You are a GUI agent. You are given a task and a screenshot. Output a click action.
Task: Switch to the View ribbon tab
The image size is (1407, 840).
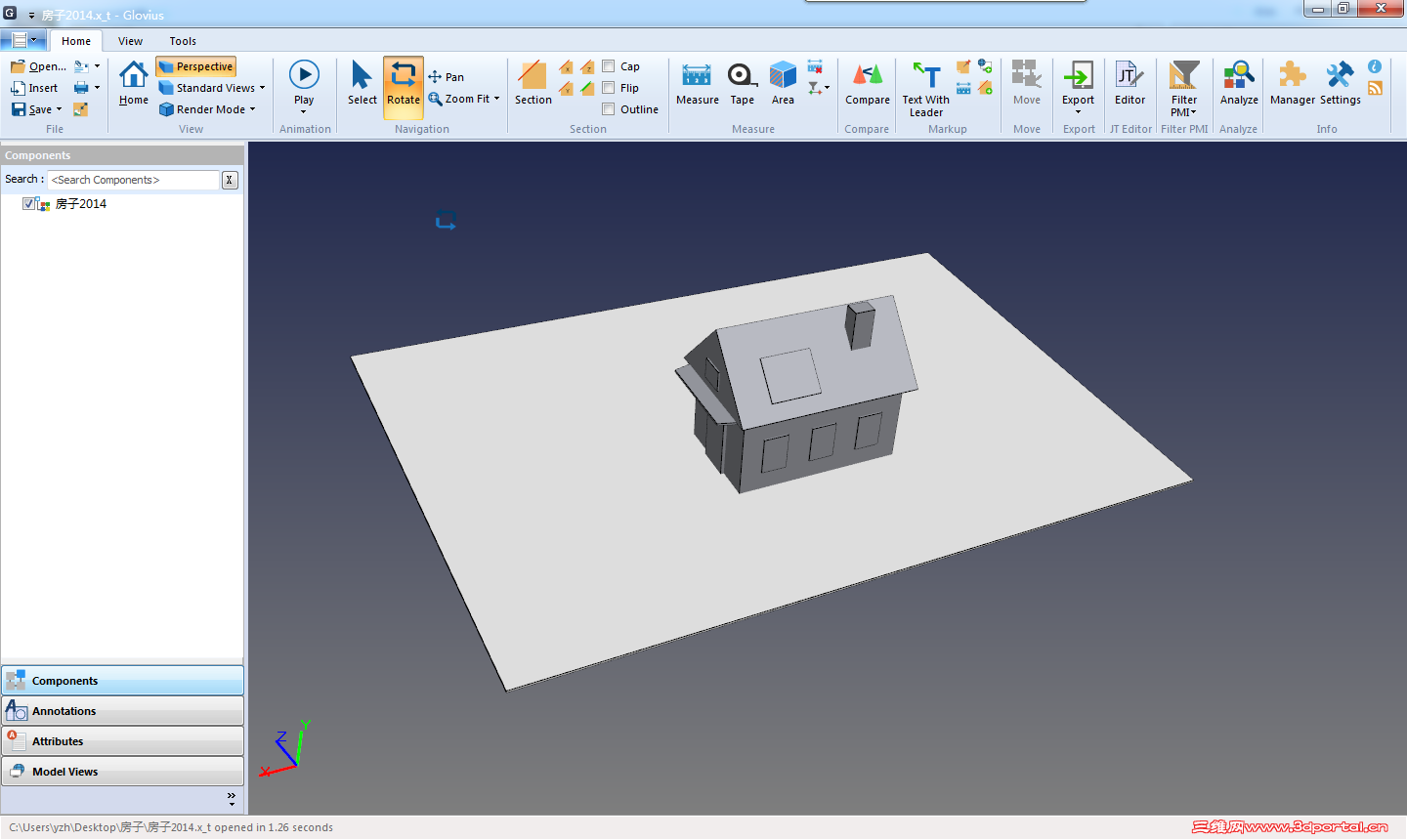[x=130, y=41]
